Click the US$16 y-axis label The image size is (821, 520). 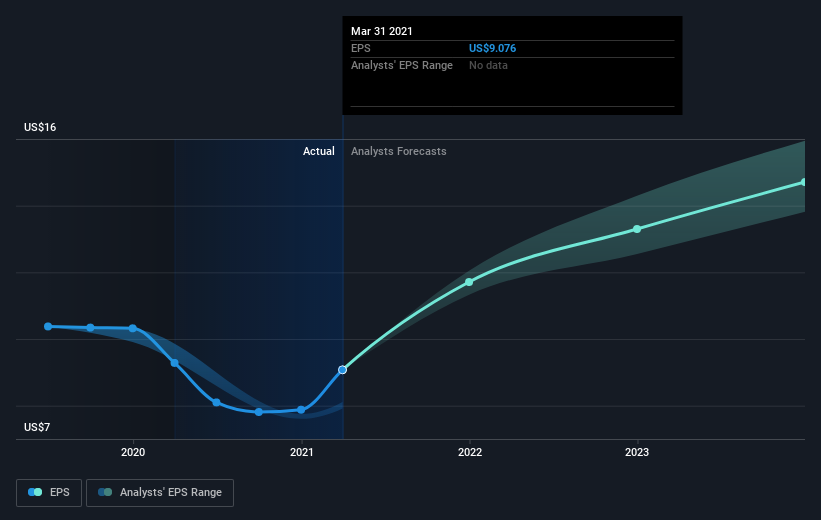40,127
